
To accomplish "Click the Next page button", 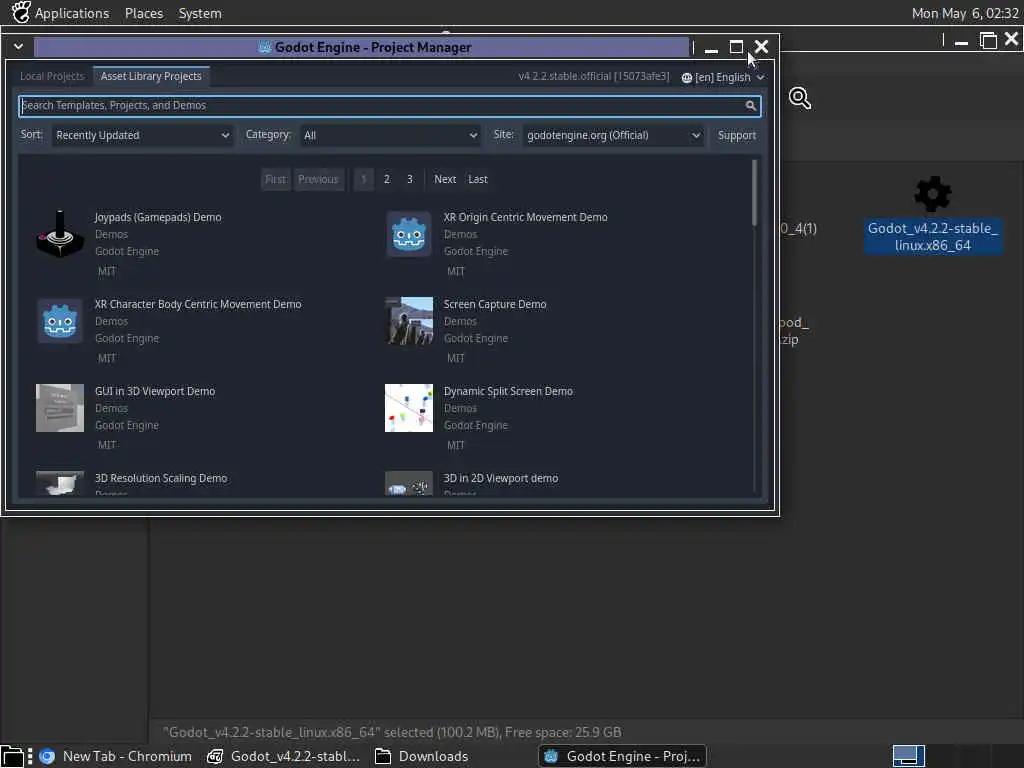I will 445,179.
